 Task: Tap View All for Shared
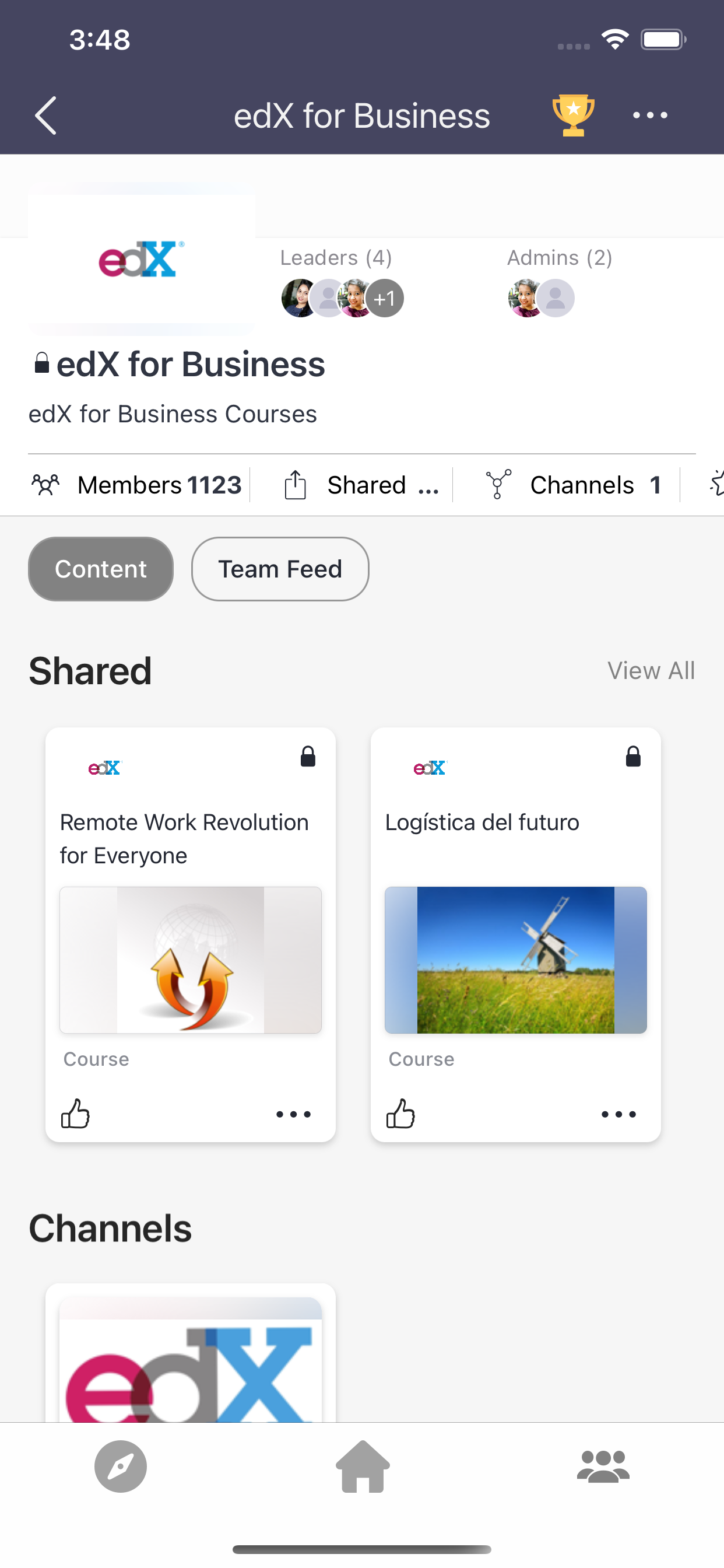651,671
